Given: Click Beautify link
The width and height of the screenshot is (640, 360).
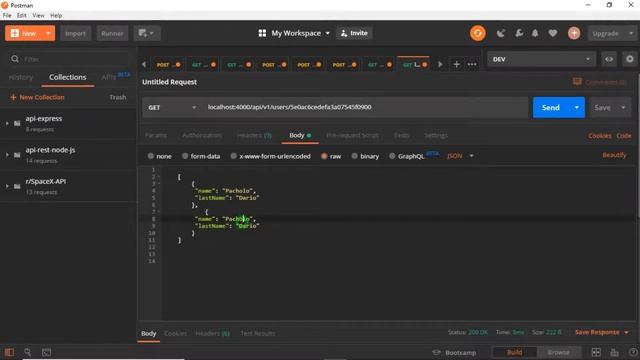Looking at the screenshot, I should pos(614,155).
